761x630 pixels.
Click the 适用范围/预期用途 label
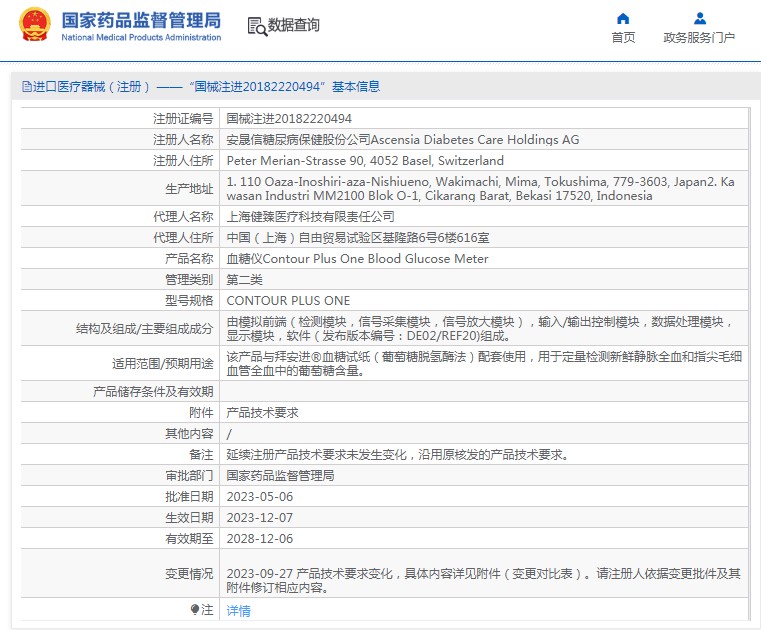pyautogui.click(x=163, y=364)
